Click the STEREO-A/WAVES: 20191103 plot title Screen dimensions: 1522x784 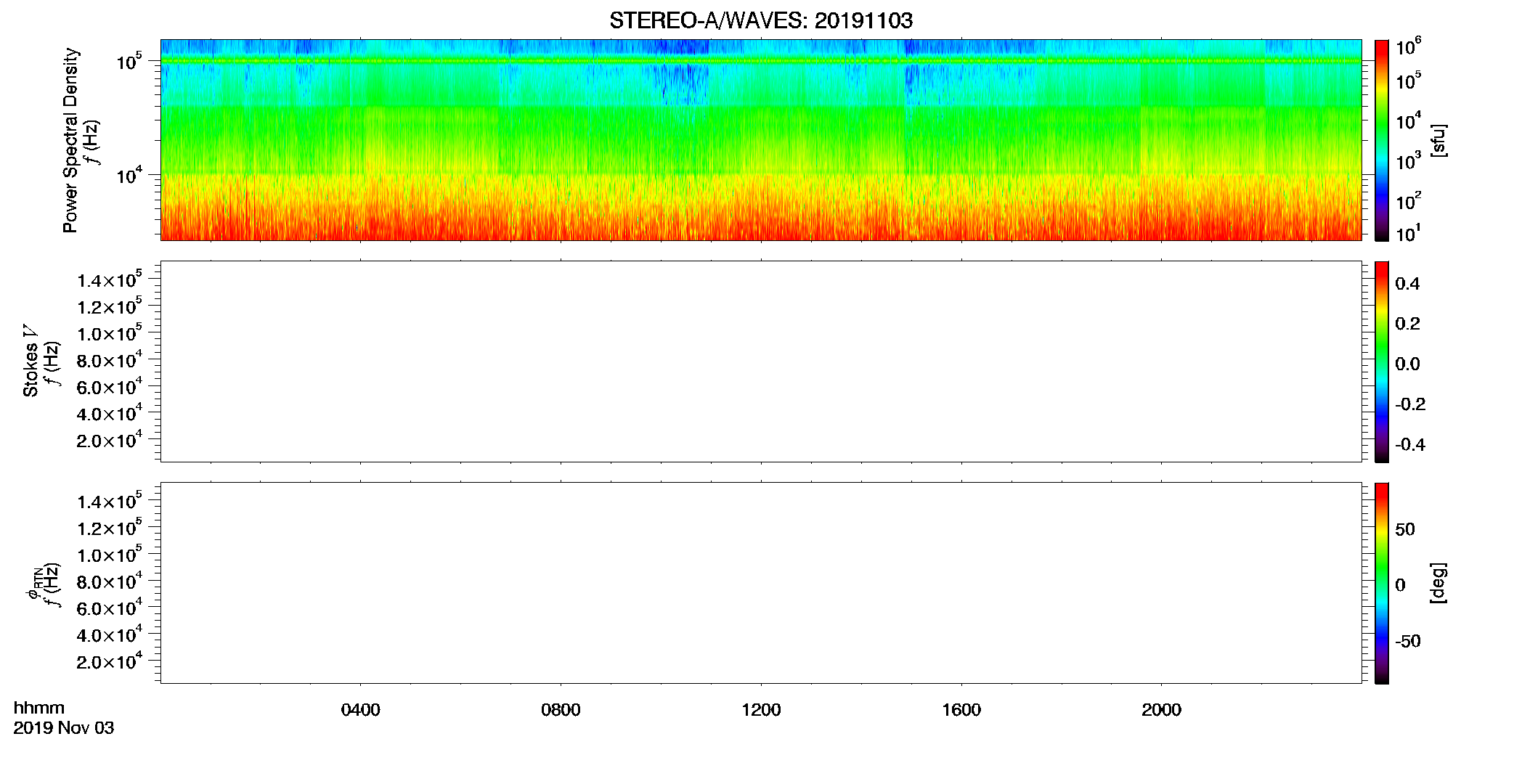point(760,21)
